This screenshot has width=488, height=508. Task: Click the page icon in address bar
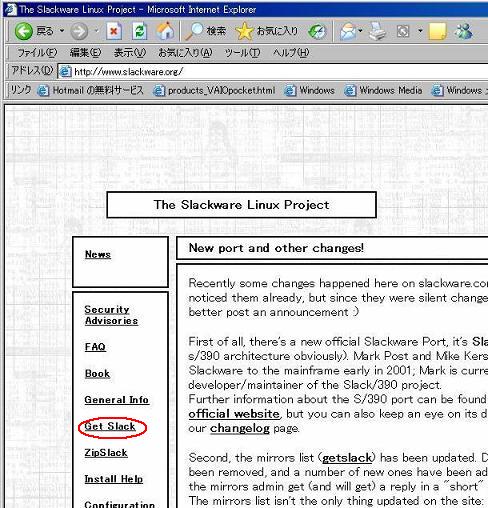(x=65, y=72)
